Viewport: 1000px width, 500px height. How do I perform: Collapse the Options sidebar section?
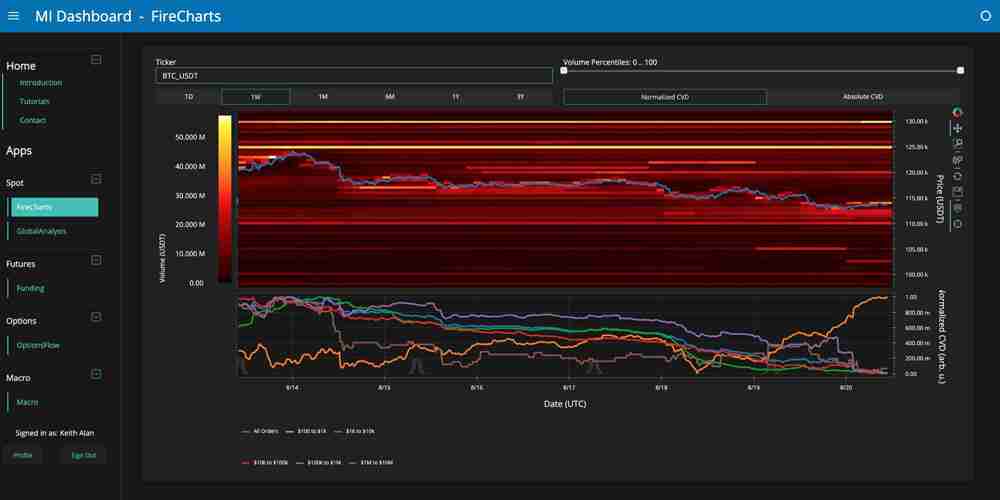[96, 317]
